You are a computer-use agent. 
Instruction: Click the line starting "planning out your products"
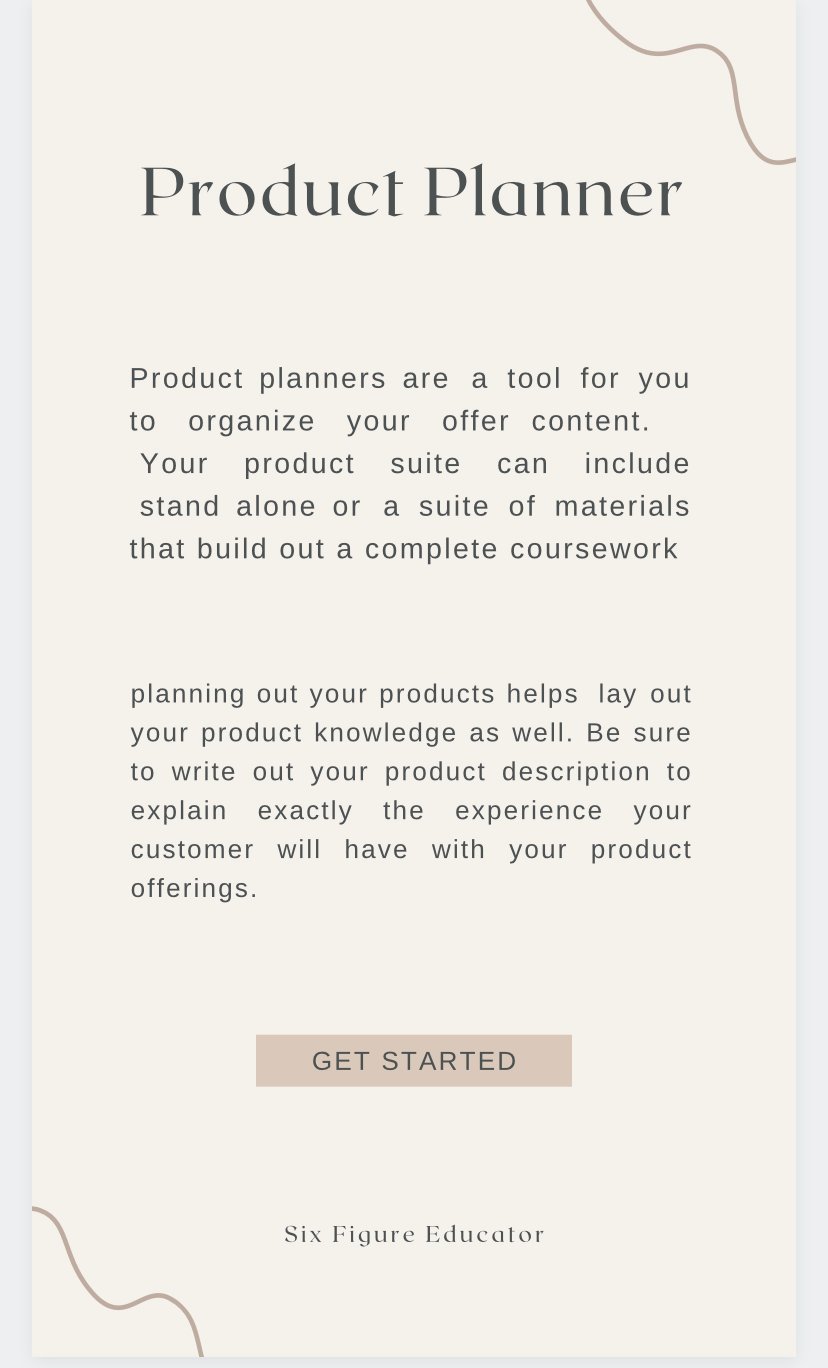pyautogui.click(x=411, y=694)
